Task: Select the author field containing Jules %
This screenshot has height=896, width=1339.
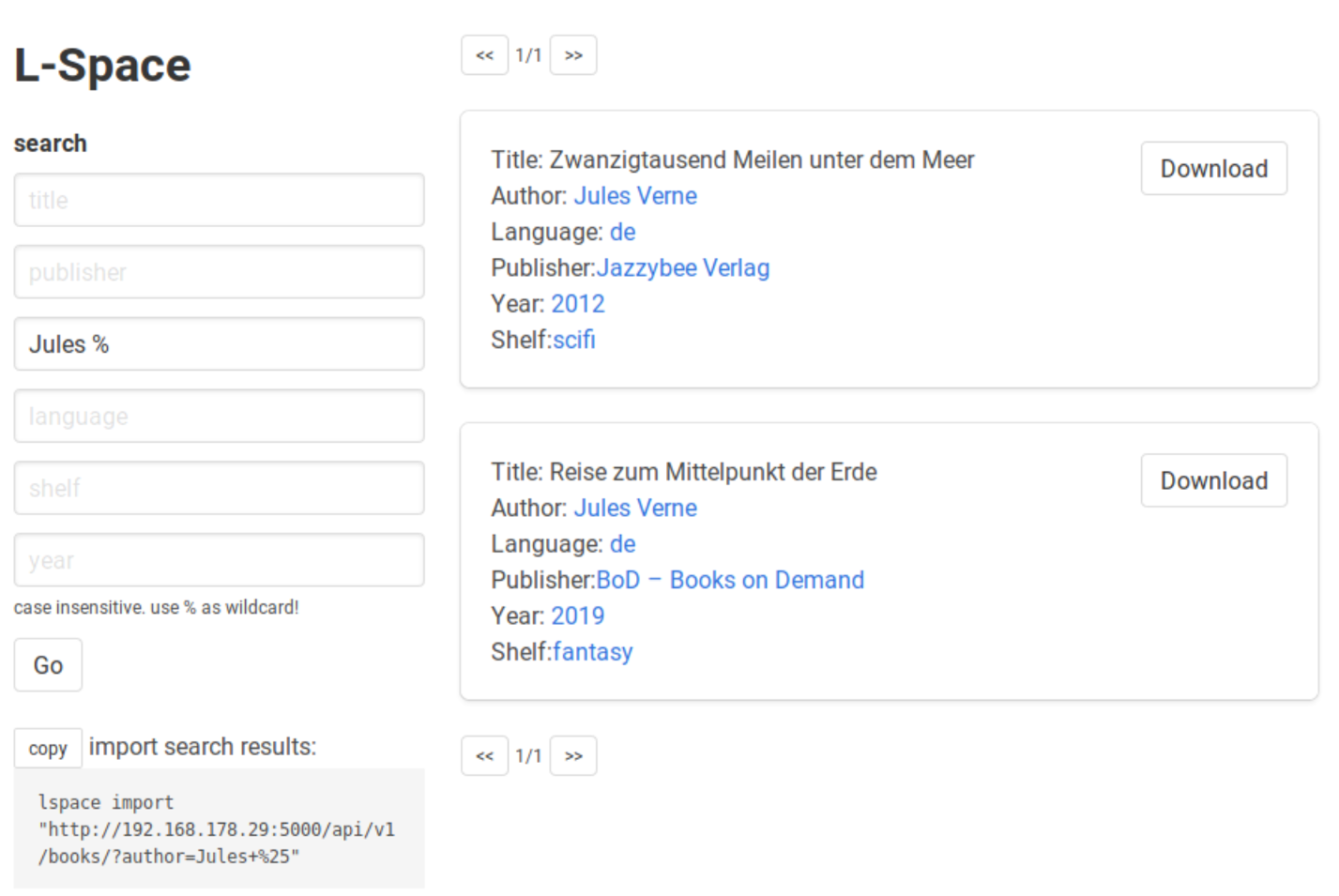Action: click(219, 344)
